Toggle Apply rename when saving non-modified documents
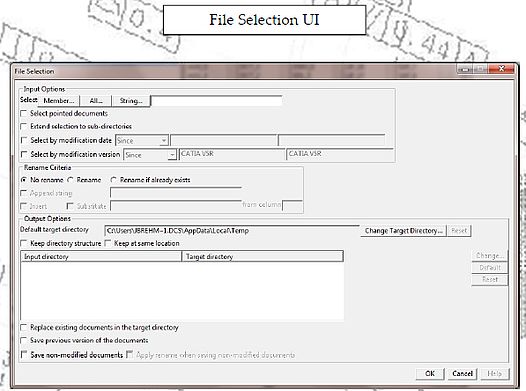This screenshot has width=526, height=391. click(129, 354)
